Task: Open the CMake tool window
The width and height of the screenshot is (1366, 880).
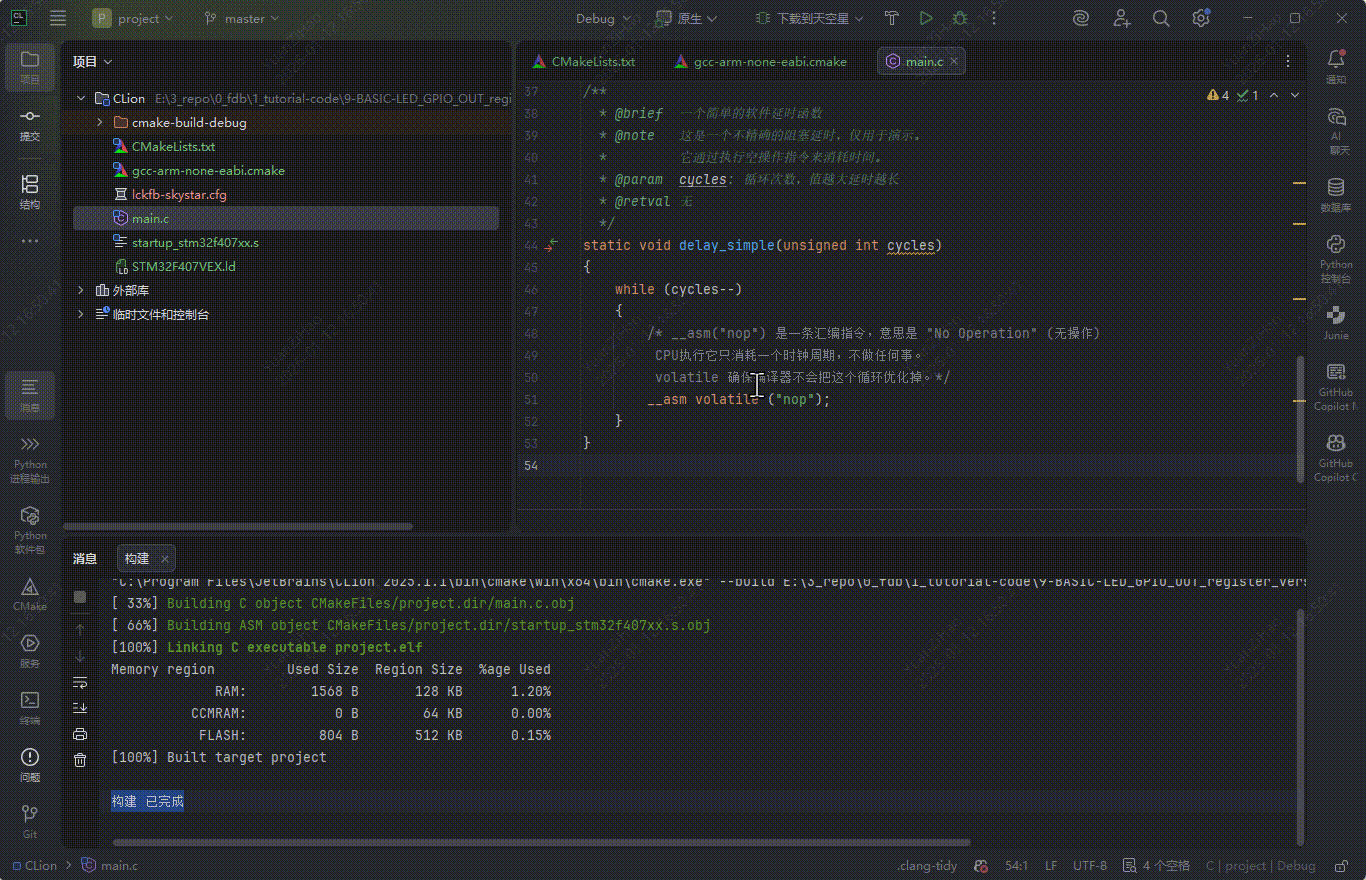Action: pos(30,593)
